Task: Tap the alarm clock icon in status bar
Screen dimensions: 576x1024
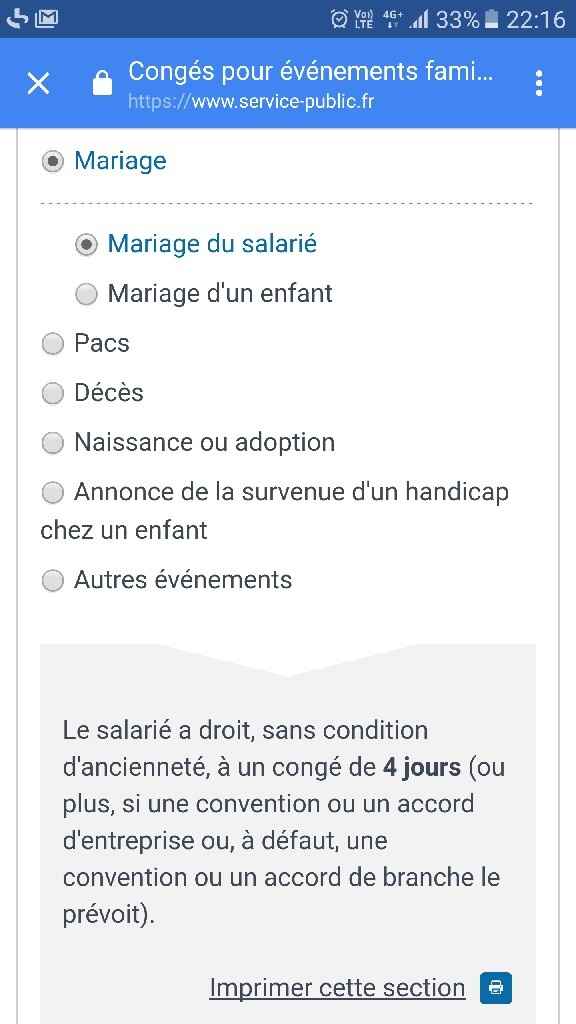Action: tap(340, 16)
